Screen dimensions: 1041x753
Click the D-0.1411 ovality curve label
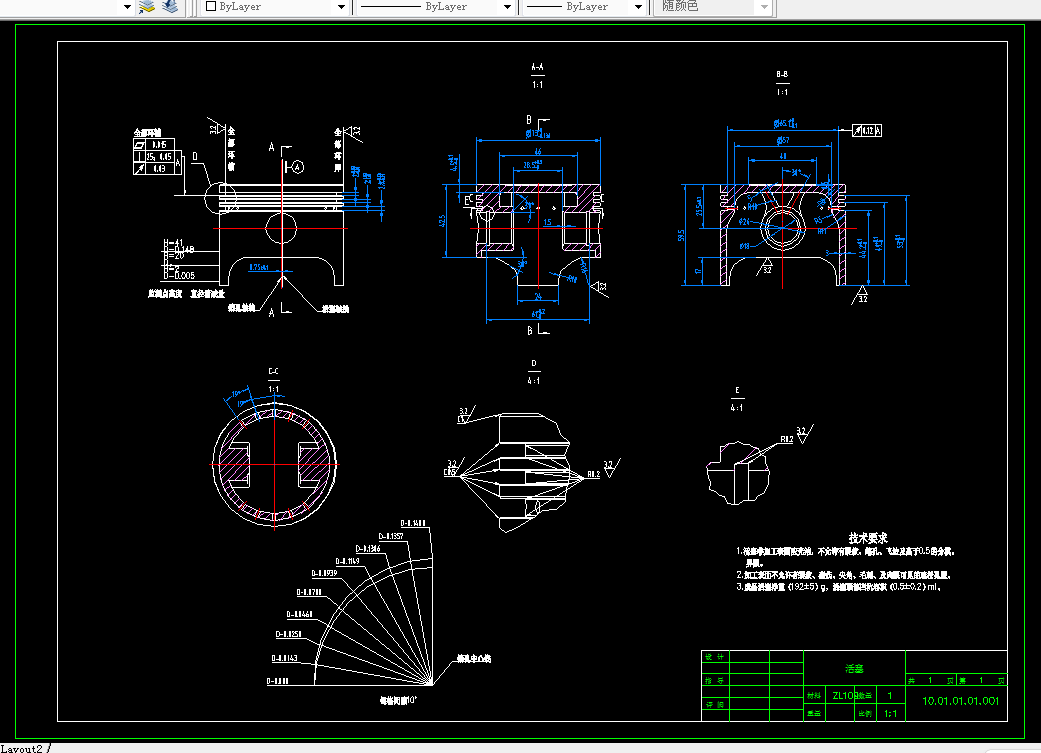(x=413, y=524)
